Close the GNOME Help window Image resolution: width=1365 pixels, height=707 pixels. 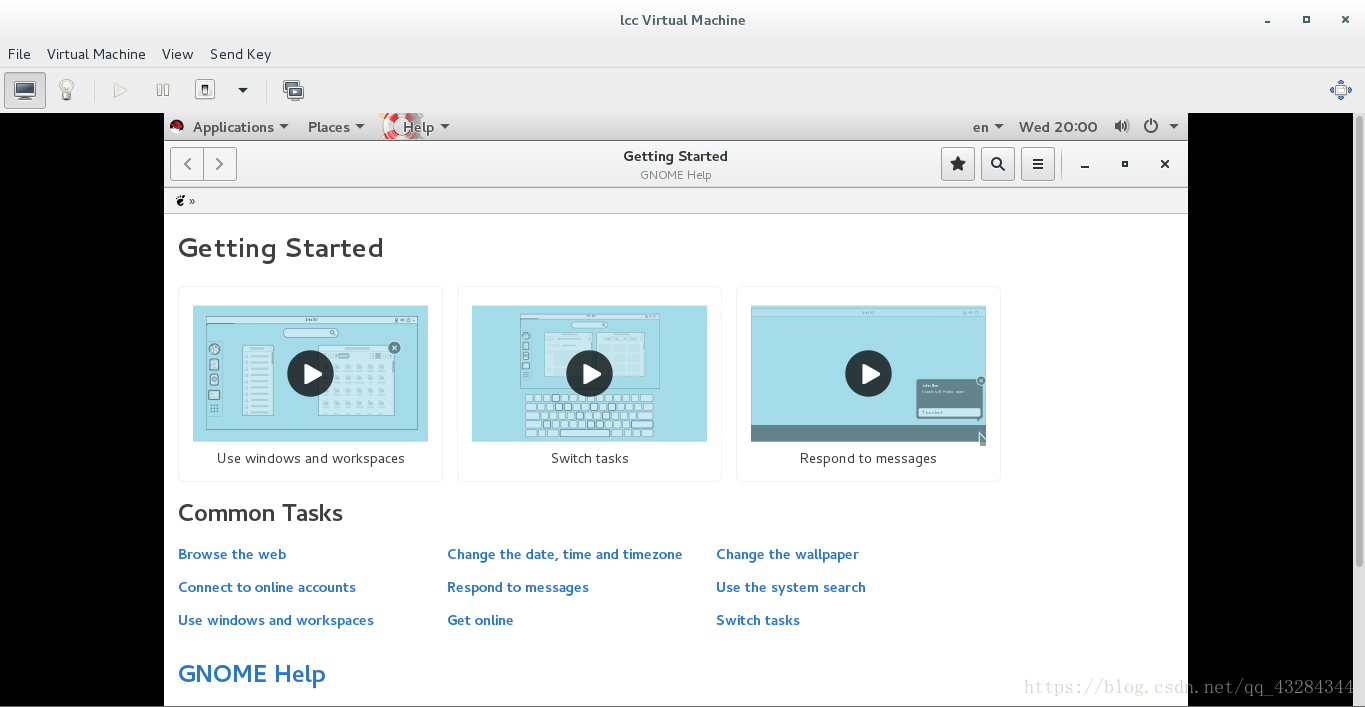click(1165, 164)
